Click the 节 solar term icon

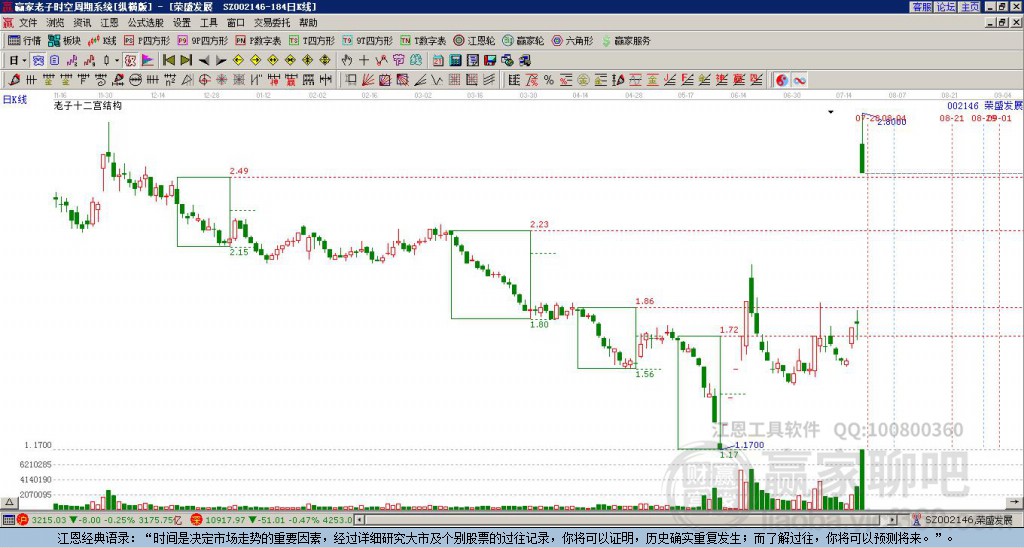click(x=398, y=60)
